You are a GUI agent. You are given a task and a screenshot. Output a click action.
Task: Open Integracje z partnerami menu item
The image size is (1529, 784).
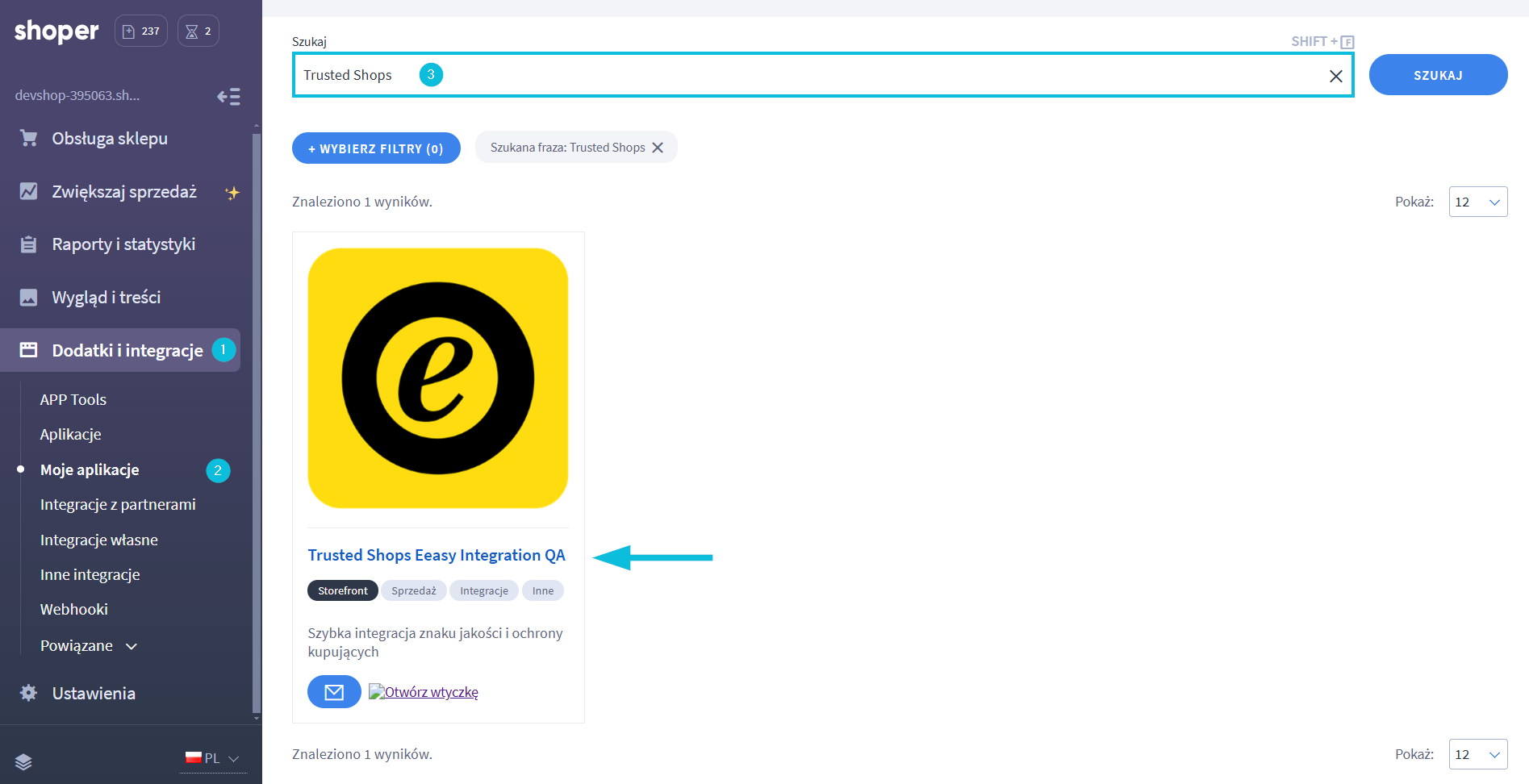click(x=118, y=505)
